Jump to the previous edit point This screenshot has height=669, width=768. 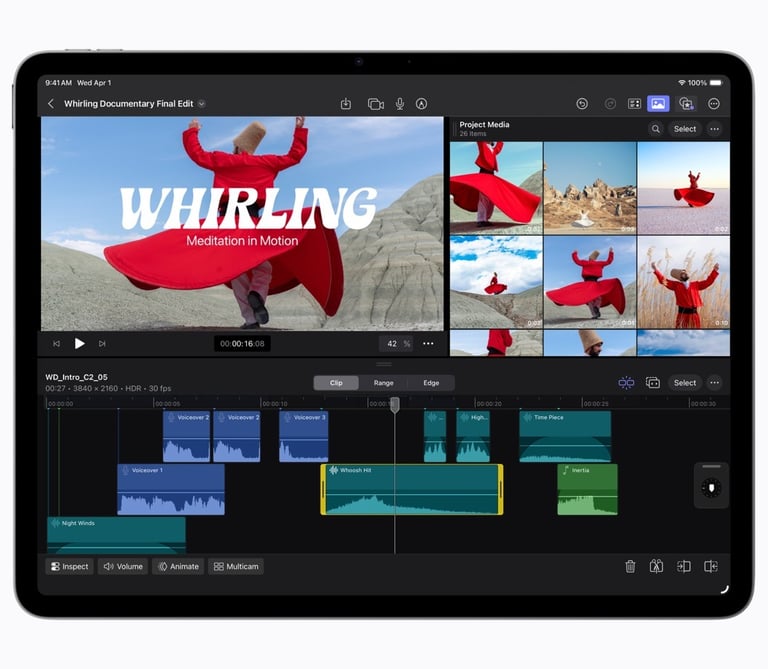pos(56,344)
